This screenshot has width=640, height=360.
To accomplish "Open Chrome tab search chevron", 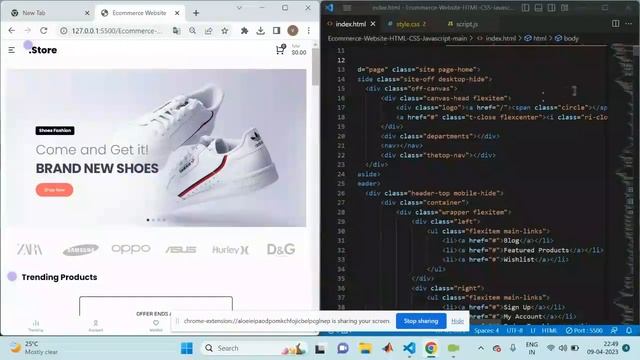I will click(239, 8).
